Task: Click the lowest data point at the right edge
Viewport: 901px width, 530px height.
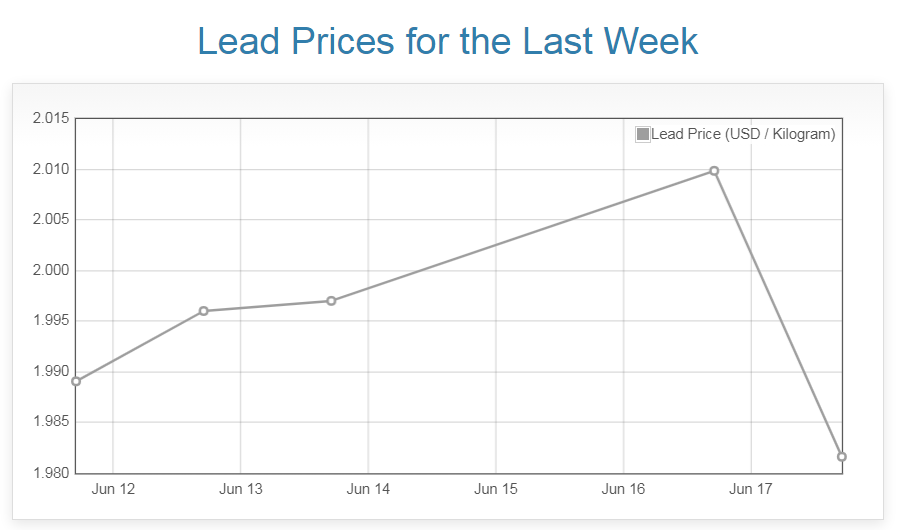Action: coord(842,457)
